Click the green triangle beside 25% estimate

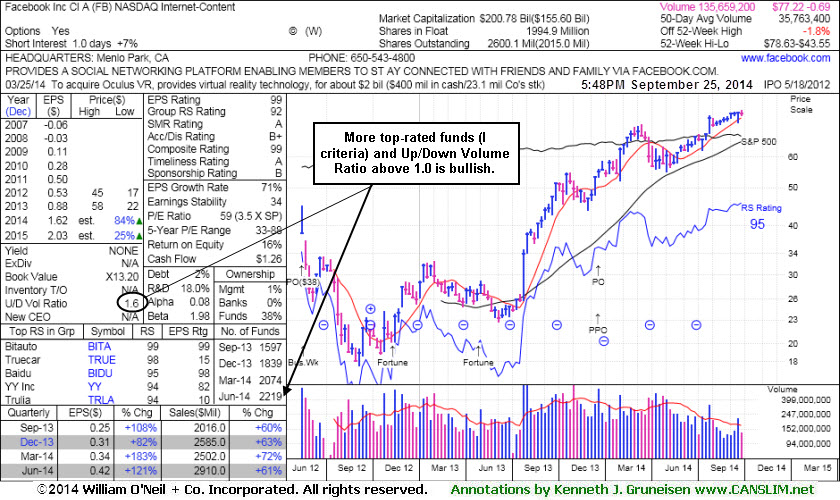(139, 235)
